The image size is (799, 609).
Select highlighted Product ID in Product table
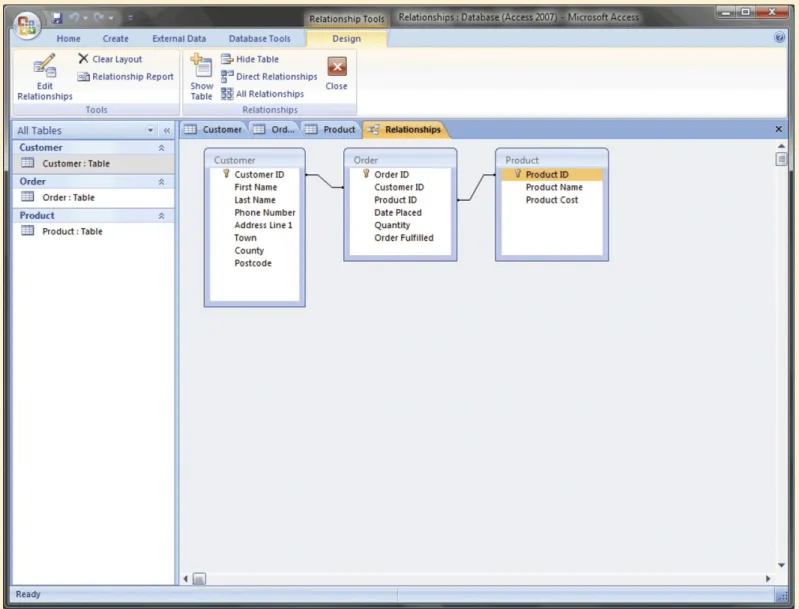[552, 174]
